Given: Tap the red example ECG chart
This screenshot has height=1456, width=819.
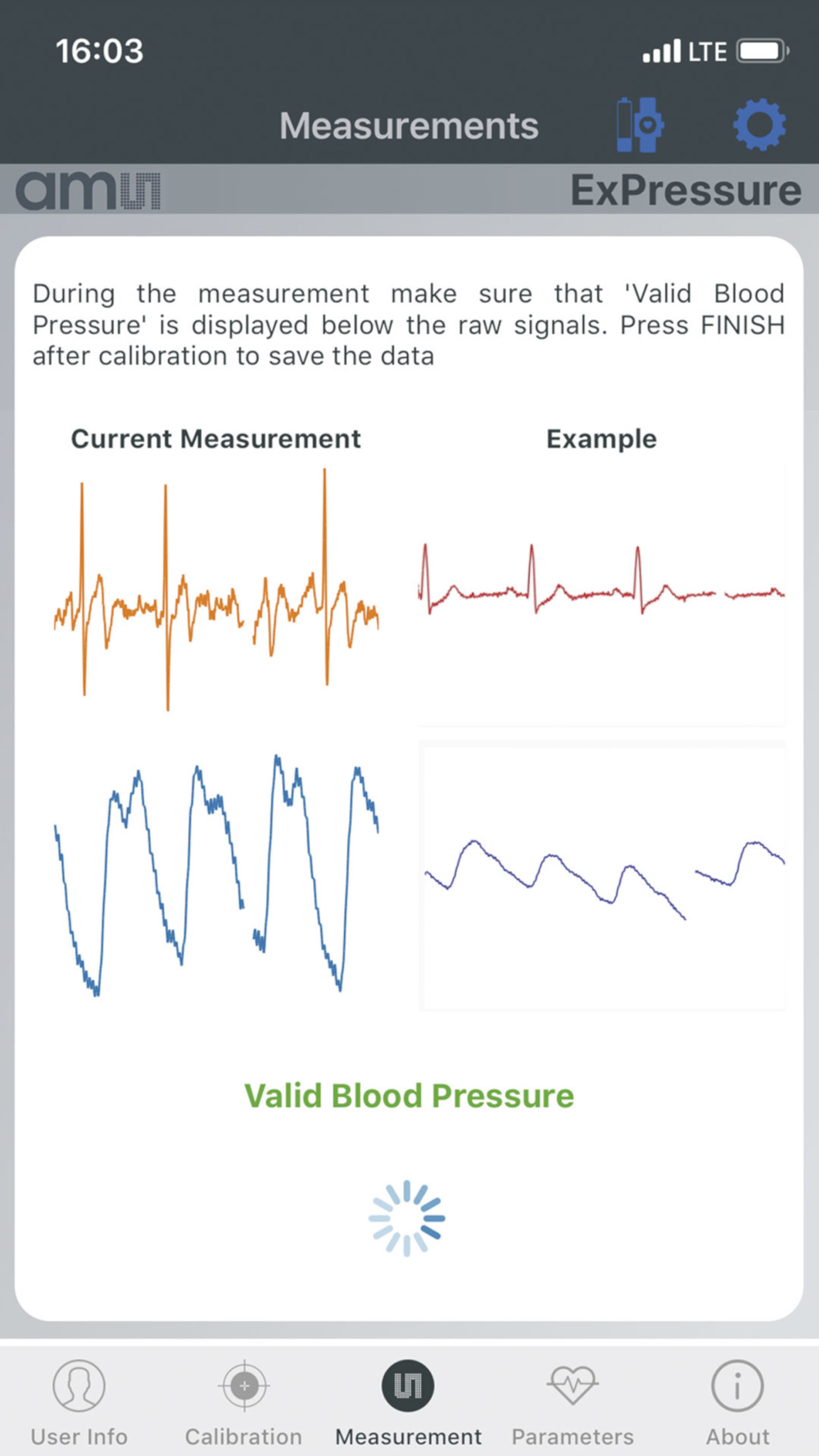Looking at the screenshot, I should coord(602,595).
